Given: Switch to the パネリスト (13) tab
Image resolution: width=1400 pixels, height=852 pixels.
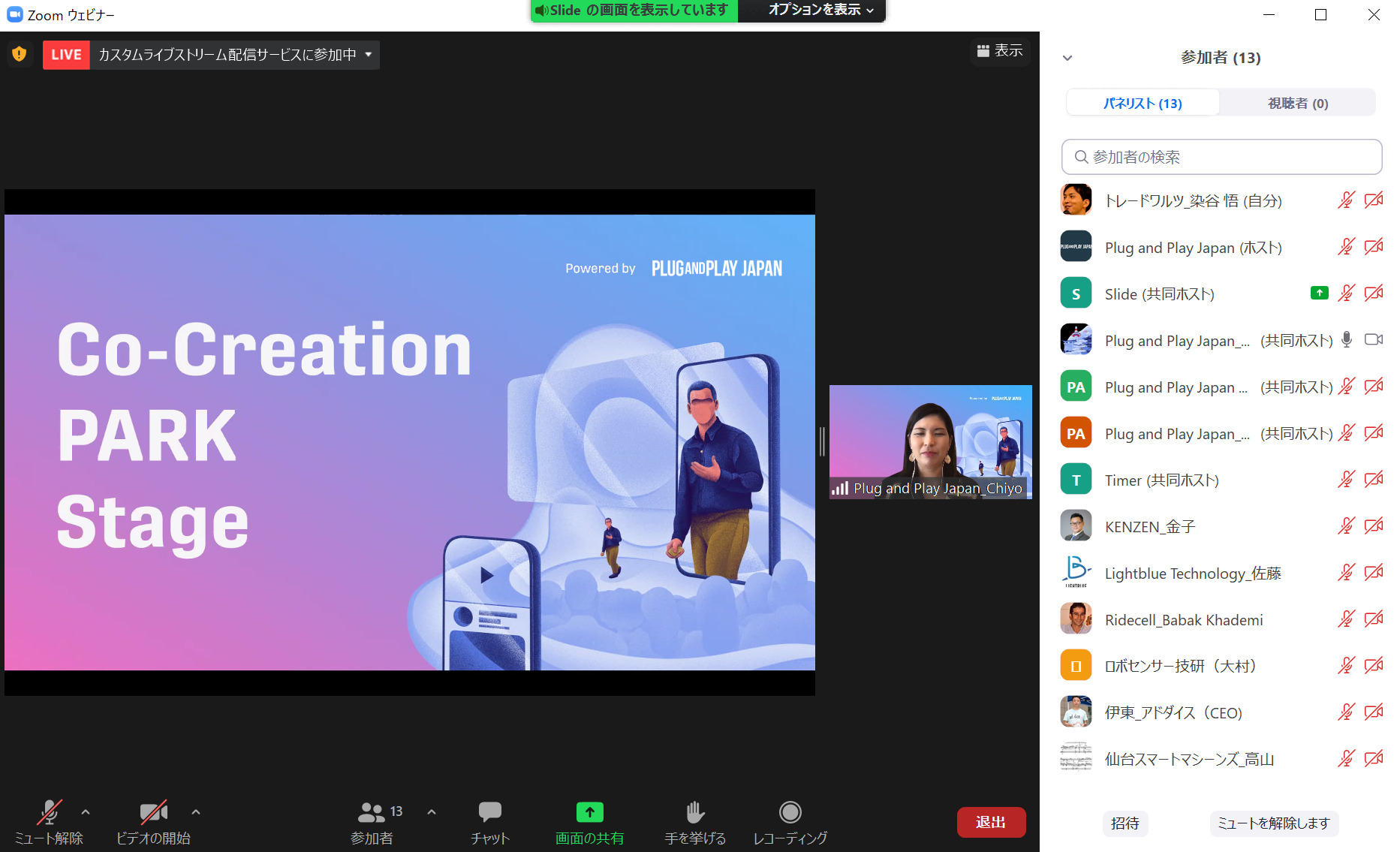Looking at the screenshot, I should 1143,103.
